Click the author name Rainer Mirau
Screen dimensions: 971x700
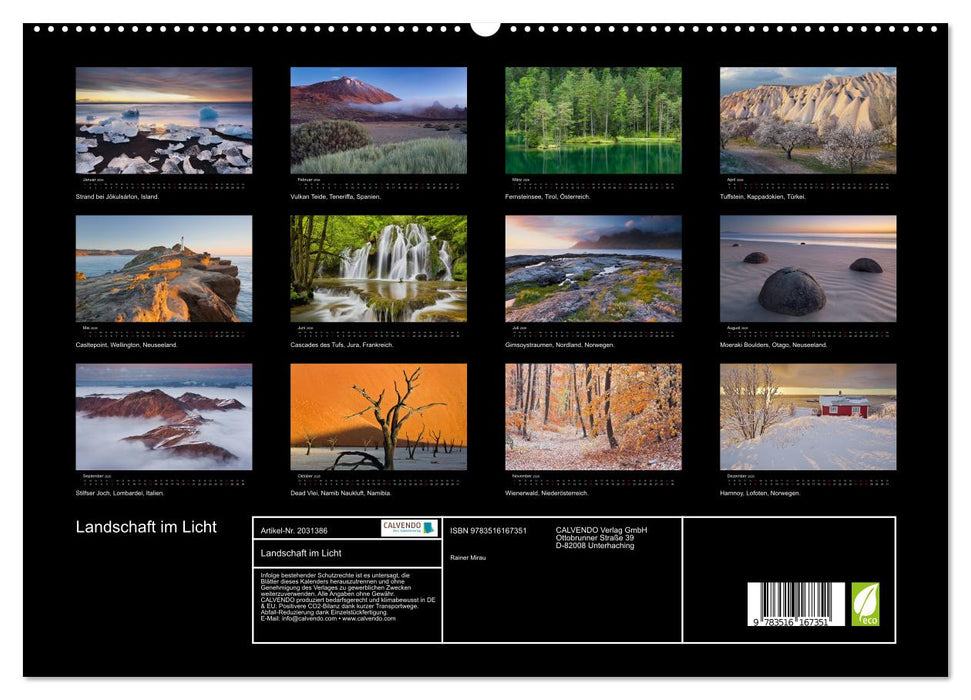466,557
